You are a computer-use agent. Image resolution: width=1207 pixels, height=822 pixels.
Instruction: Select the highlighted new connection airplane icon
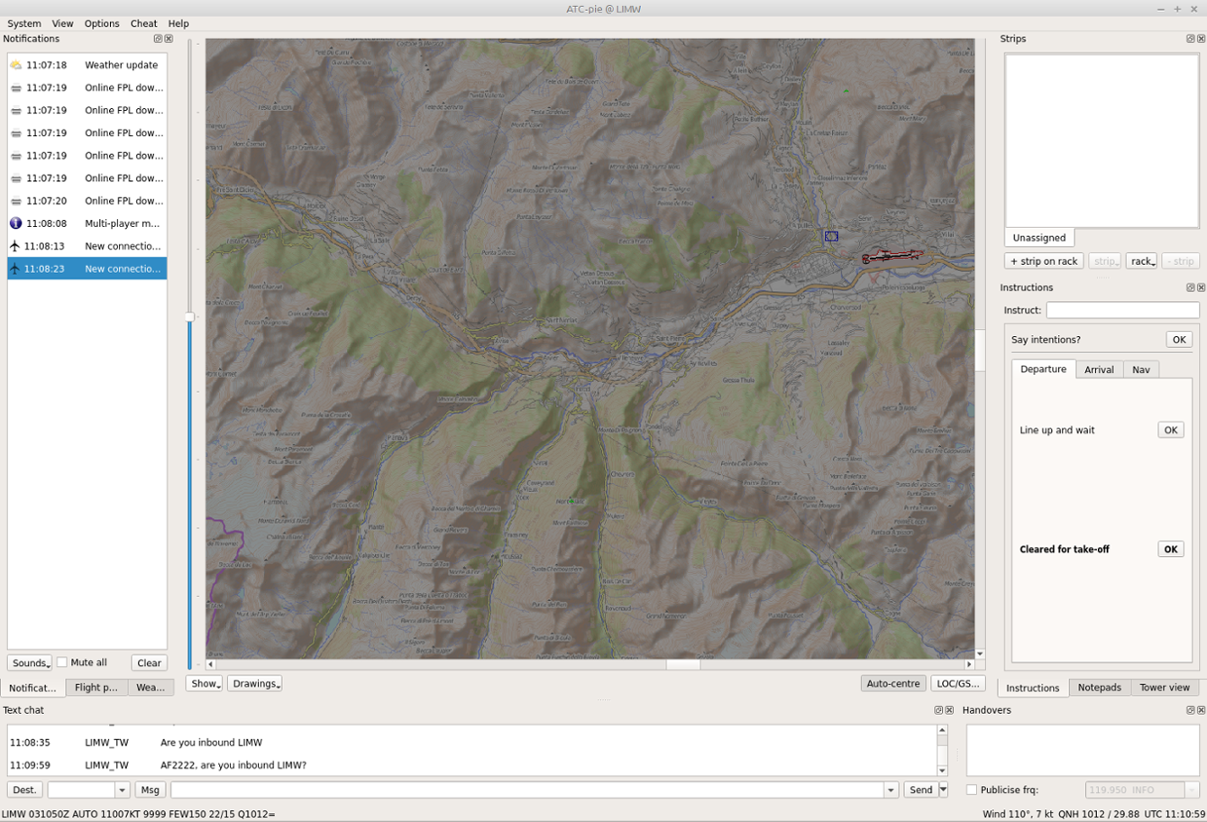click(x=15, y=268)
